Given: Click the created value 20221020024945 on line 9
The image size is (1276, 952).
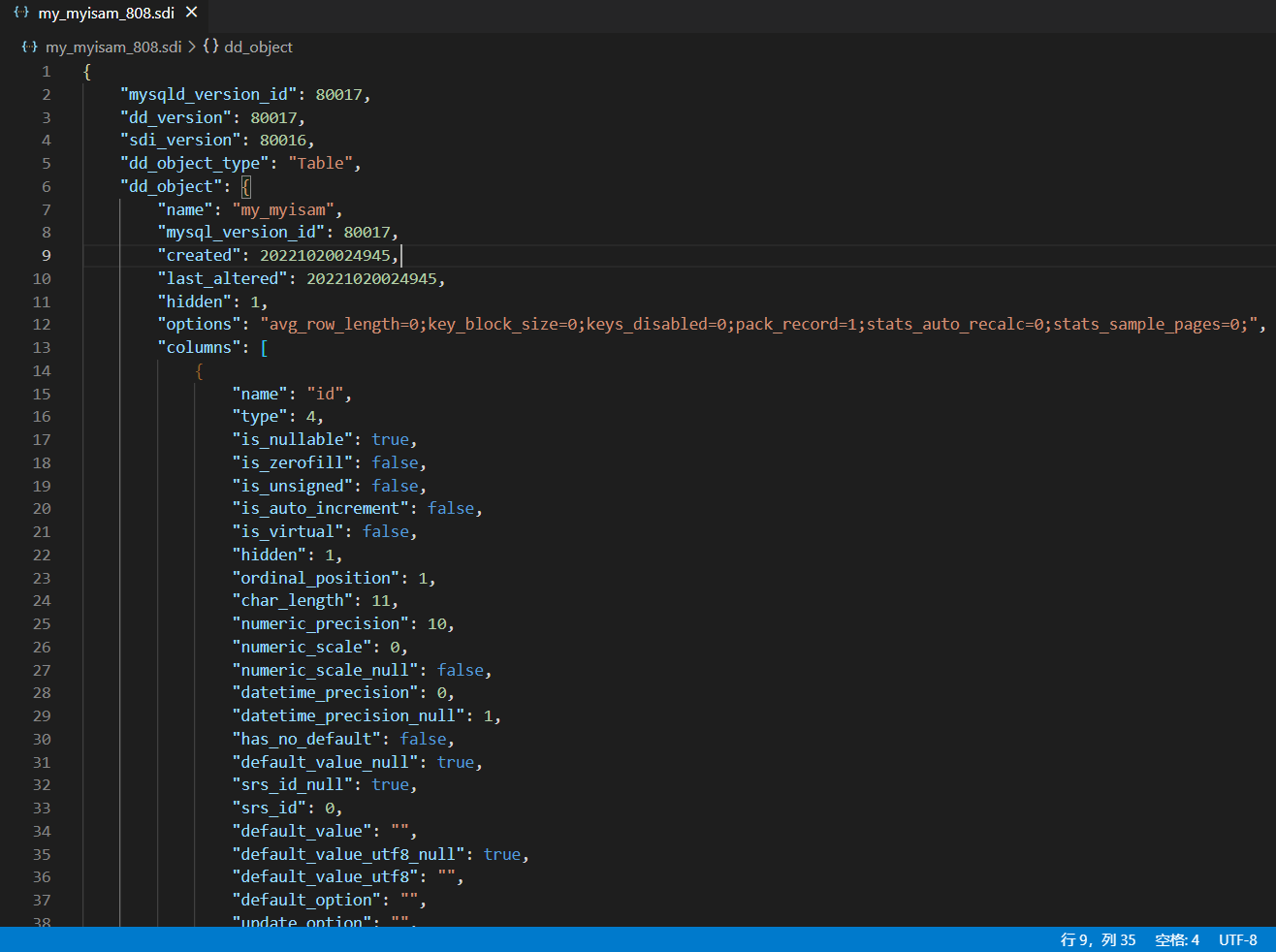Looking at the screenshot, I should tap(325, 256).
